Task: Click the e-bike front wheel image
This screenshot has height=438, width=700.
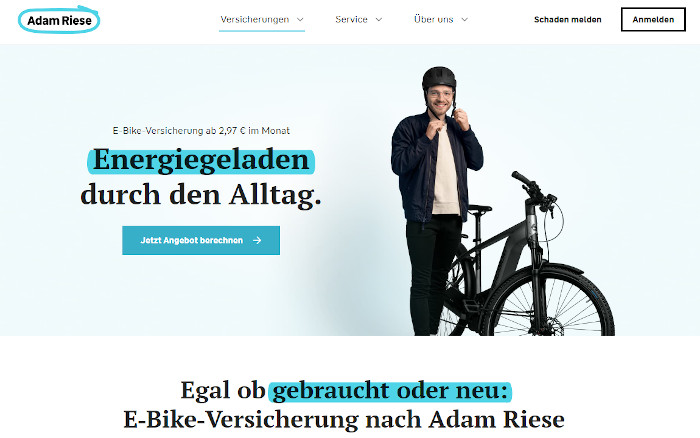Action: 549,303
